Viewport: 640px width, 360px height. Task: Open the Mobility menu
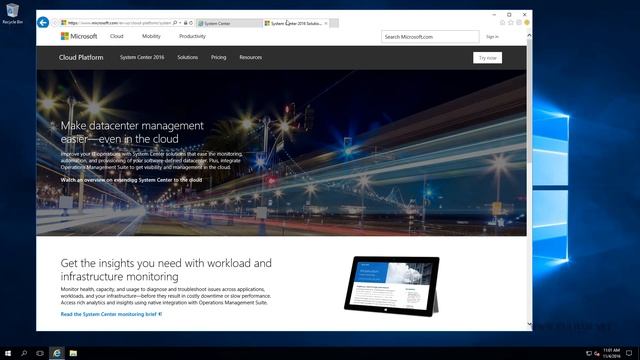[x=151, y=36]
